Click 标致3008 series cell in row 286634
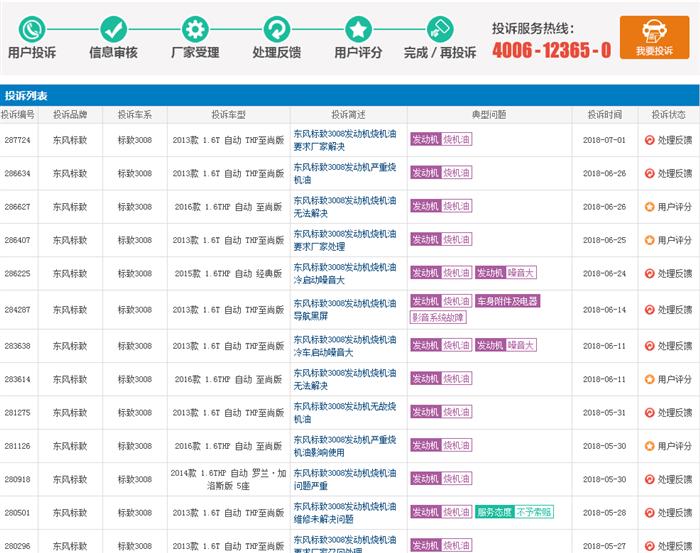Image resolution: width=700 pixels, height=553 pixels. pyautogui.click(x=135, y=174)
